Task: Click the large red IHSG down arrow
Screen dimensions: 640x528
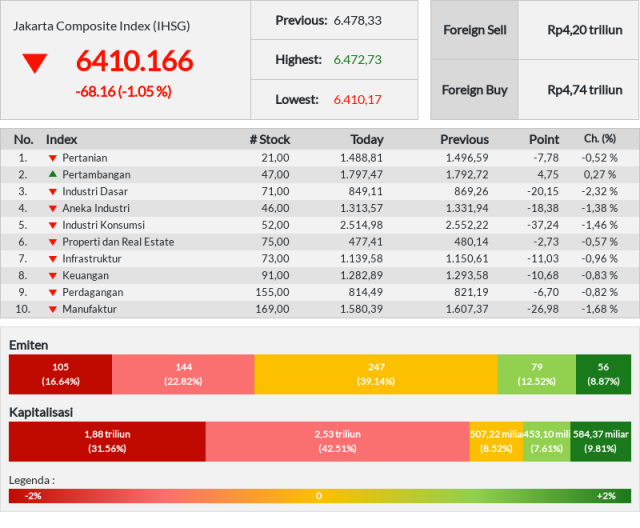Action: 35,63
